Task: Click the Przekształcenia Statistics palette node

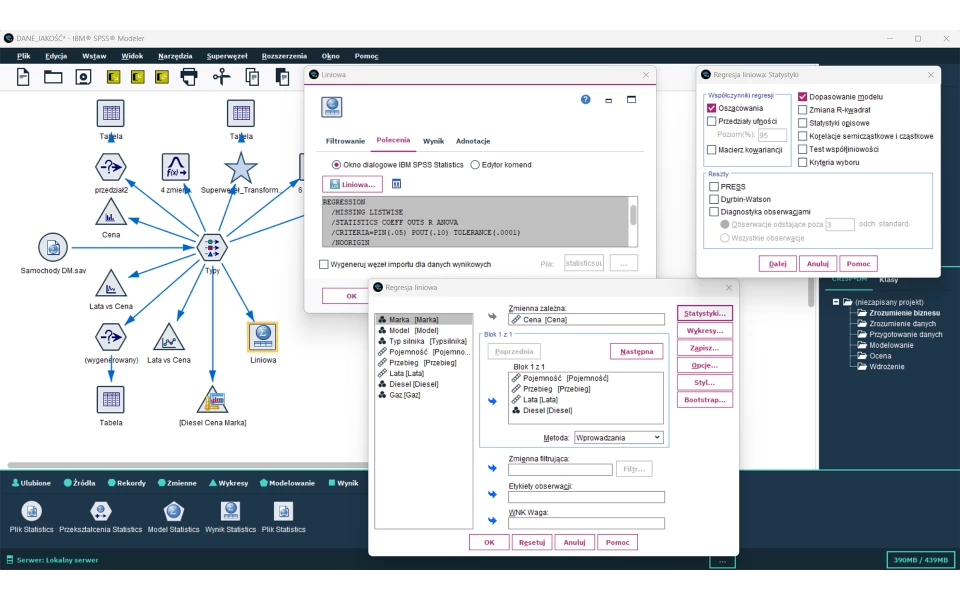Action: 100,512
